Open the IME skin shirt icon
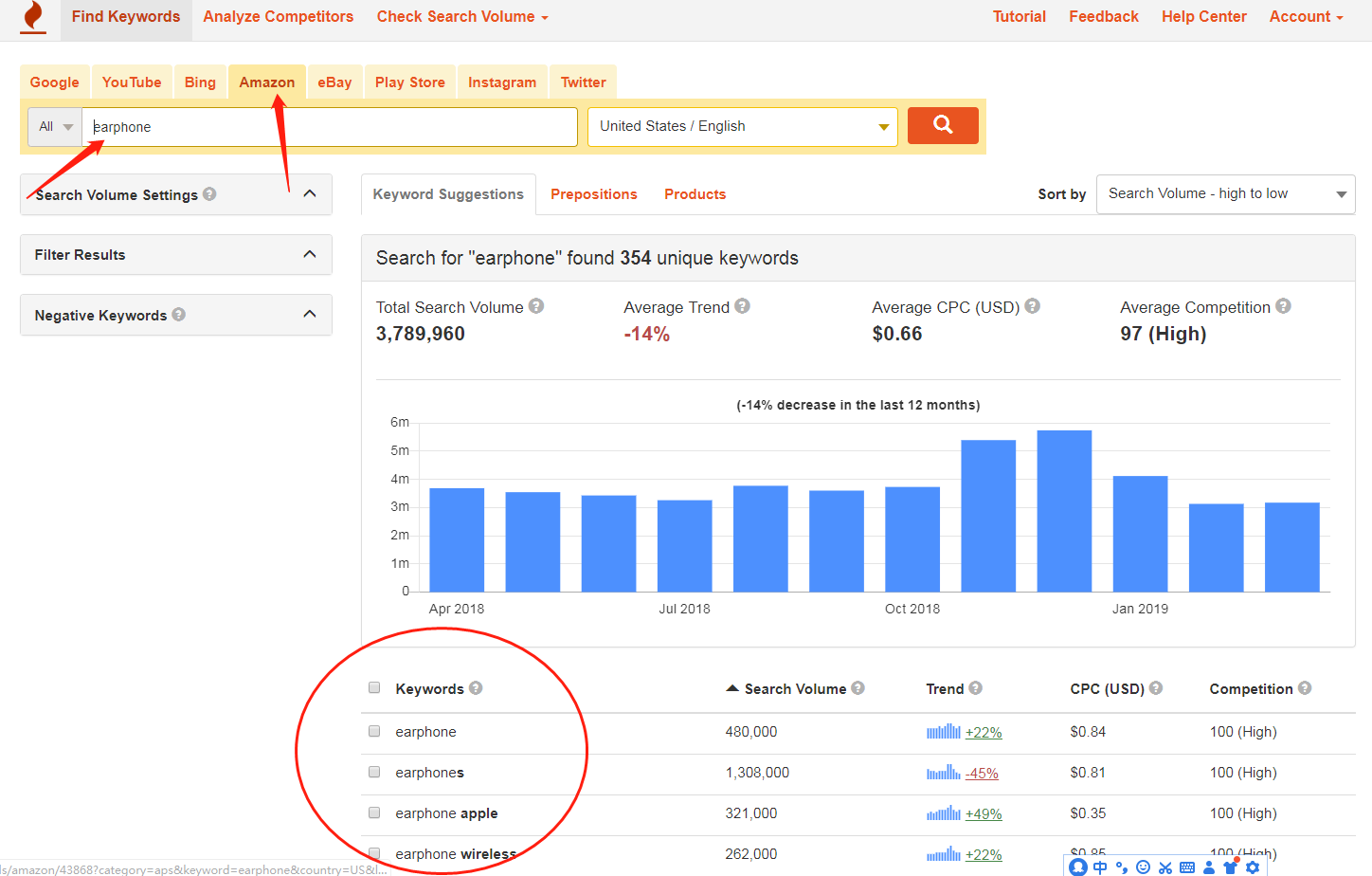 [1231, 867]
